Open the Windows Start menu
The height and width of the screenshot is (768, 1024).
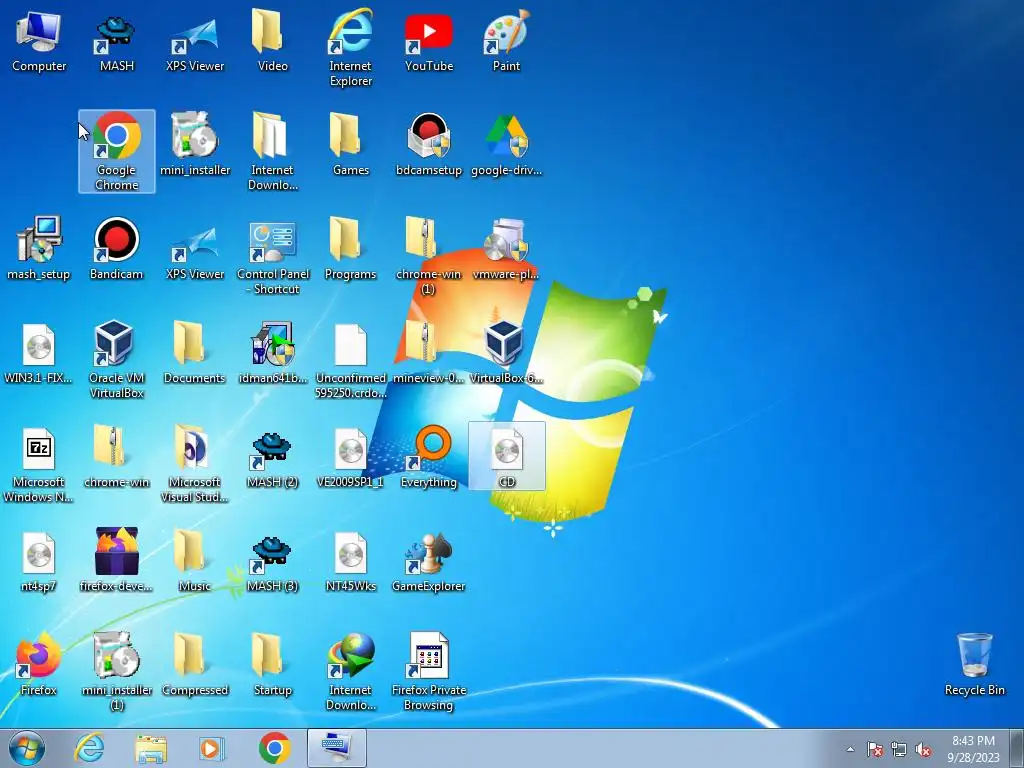tap(27, 748)
